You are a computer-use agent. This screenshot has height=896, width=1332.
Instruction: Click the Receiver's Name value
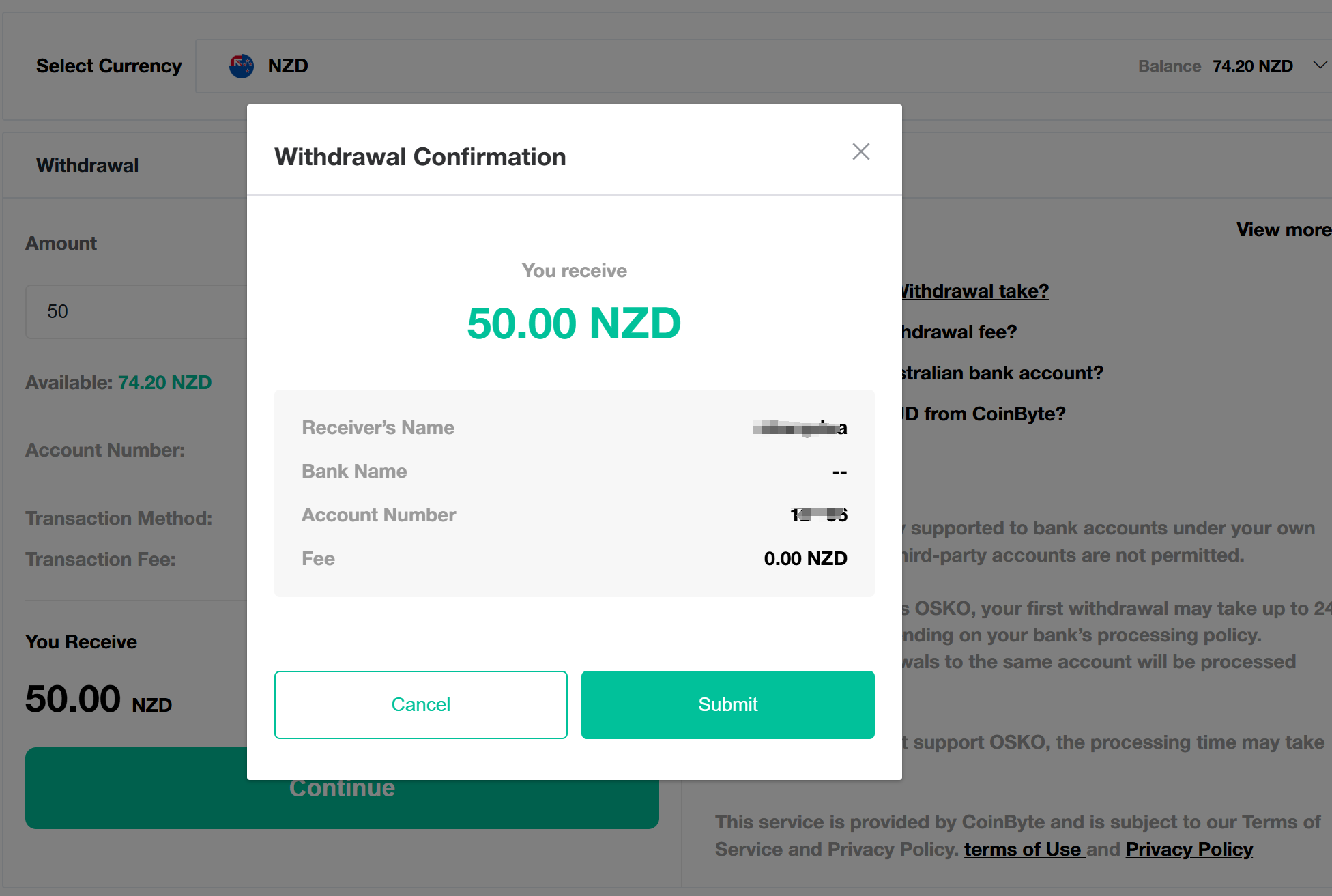(800, 428)
